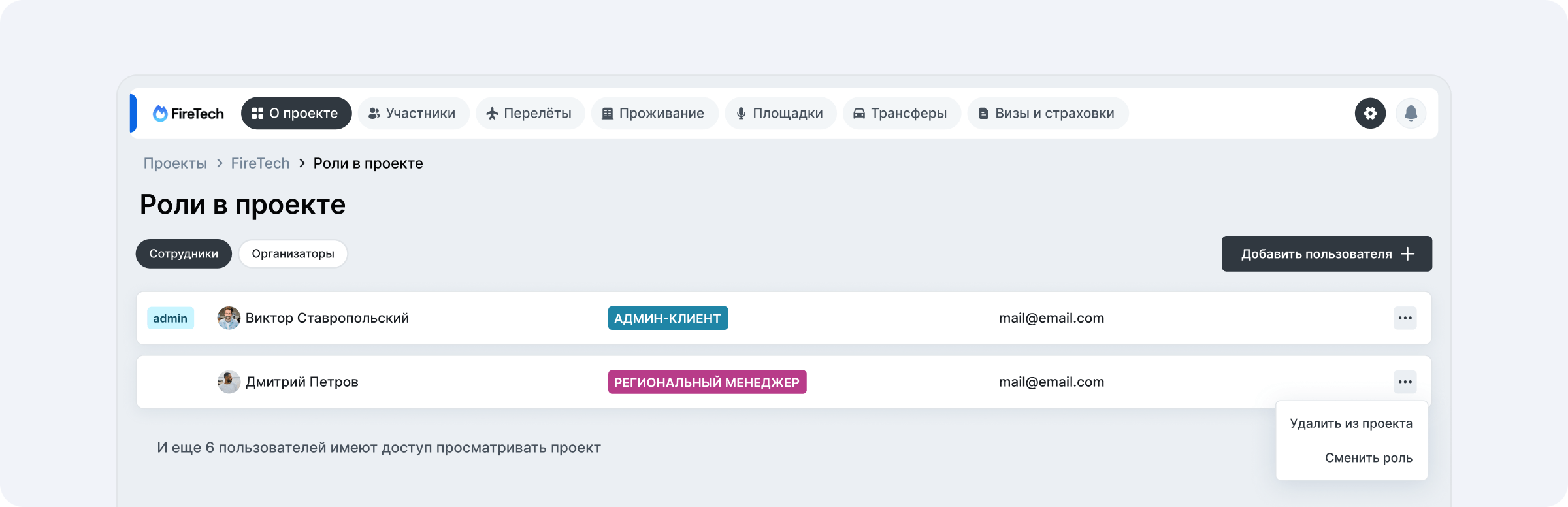This screenshot has height=507, width=1568.
Task: Open the Перелёты tab with the plane icon
Action: click(530, 114)
